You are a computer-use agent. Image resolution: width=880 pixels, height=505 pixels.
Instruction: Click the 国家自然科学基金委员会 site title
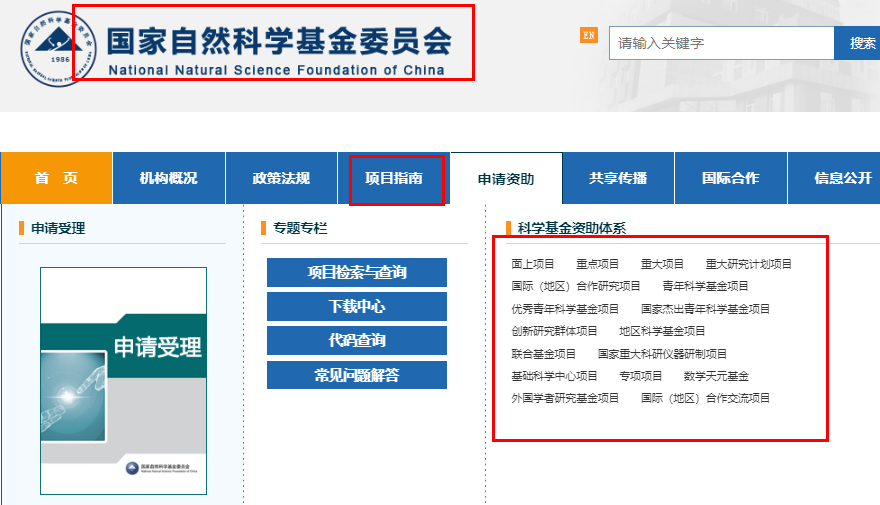click(279, 42)
